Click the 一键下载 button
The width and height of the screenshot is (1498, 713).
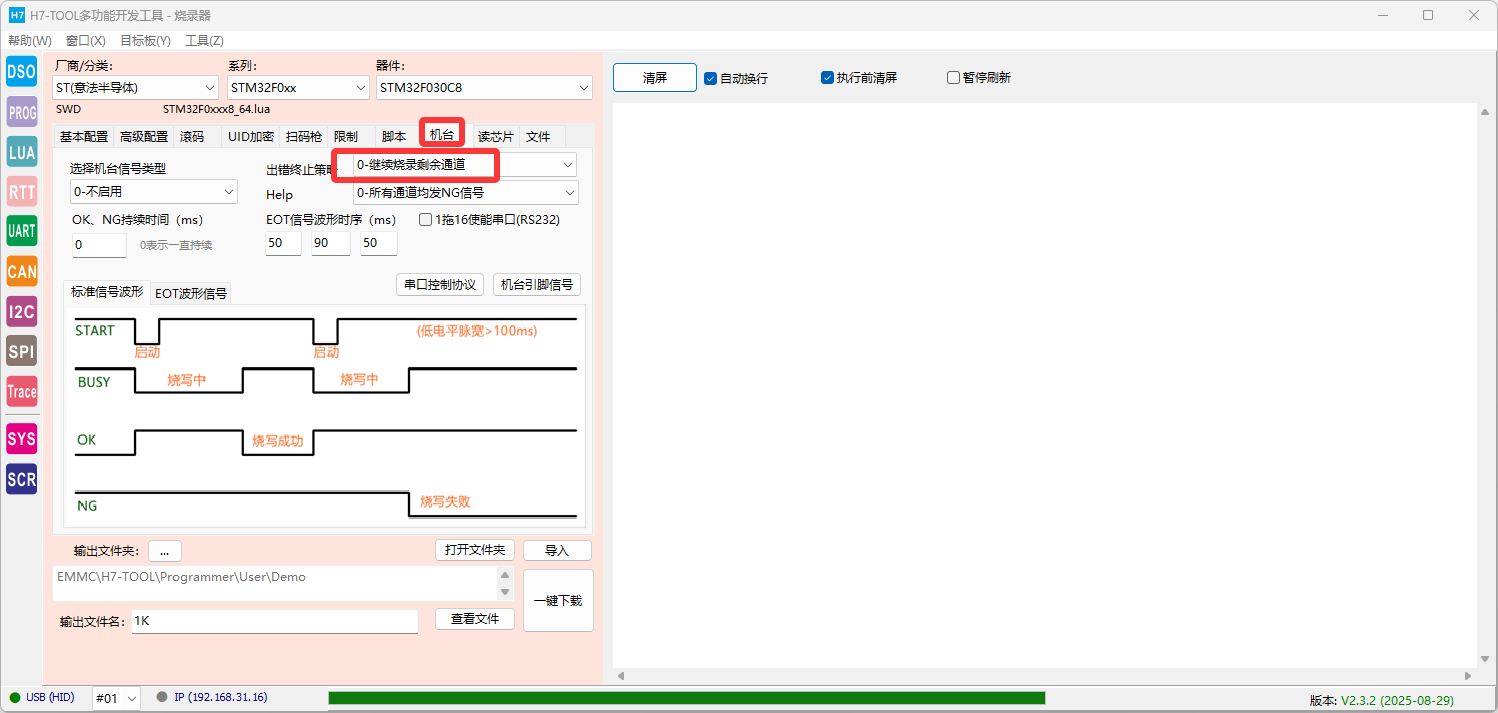558,601
